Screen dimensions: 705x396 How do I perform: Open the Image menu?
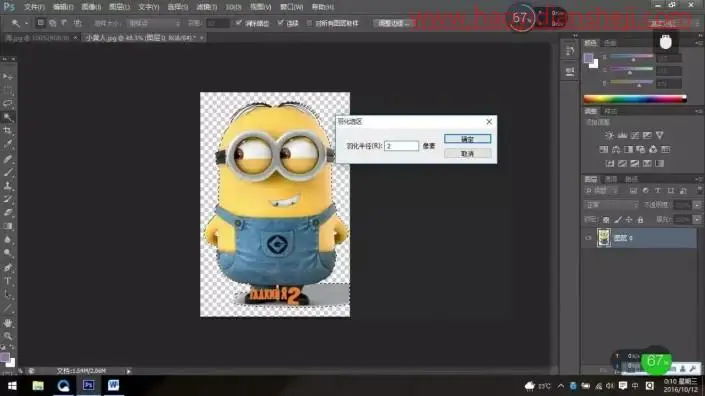coord(91,7)
